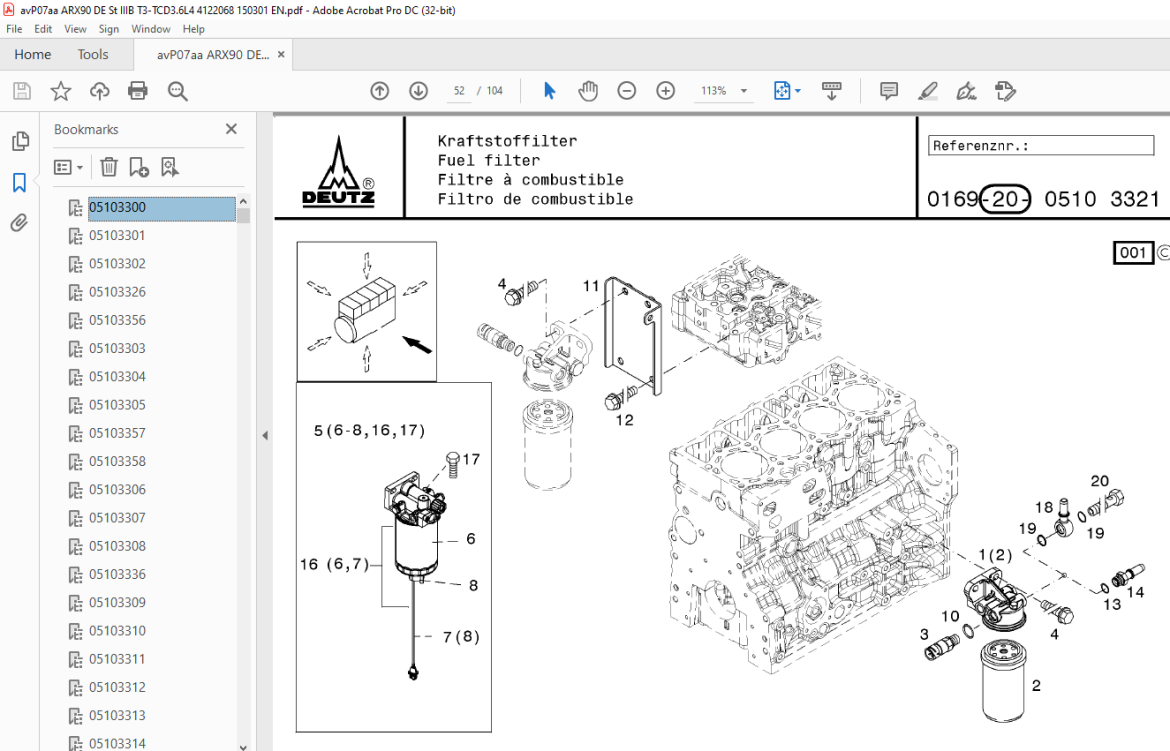
Task: Print the document
Action: [x=138, y=91]
